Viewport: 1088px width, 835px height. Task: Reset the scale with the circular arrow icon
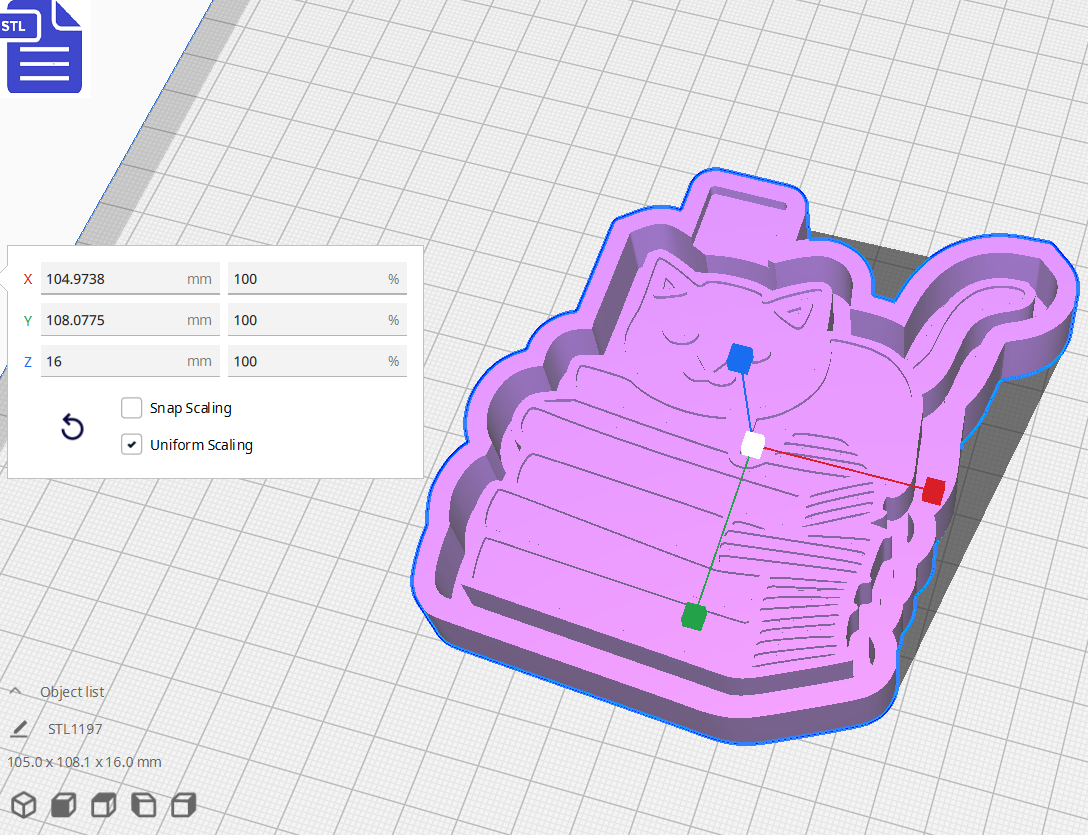71,427
